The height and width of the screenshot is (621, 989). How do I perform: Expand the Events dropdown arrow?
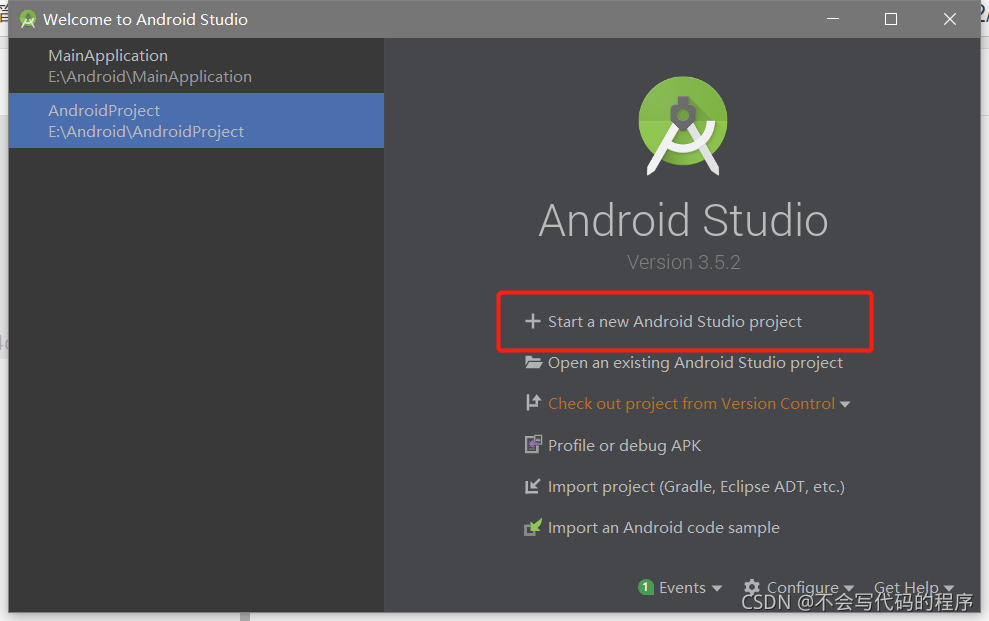tap(717, 588)
